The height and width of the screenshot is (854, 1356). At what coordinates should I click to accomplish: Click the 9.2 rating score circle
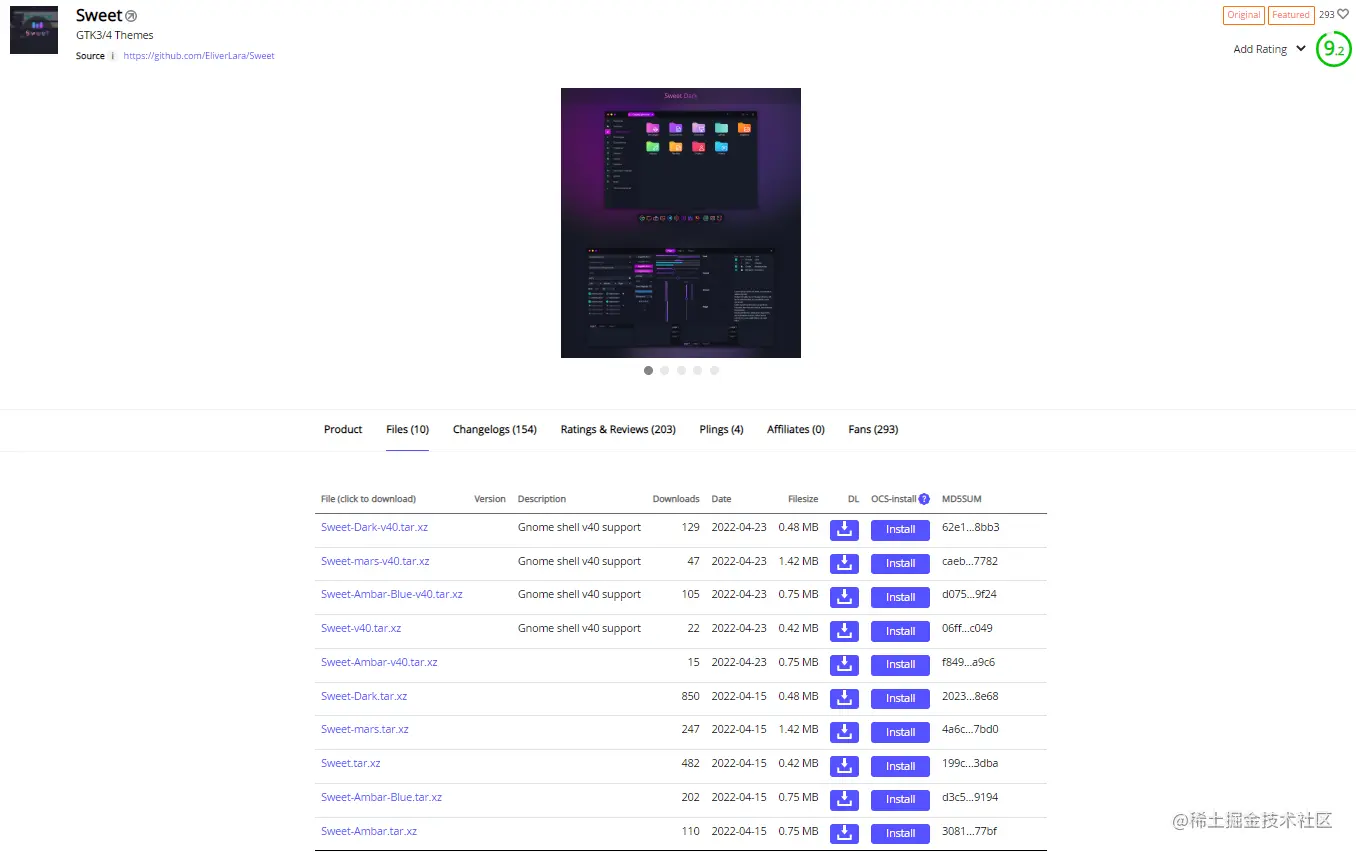coord(1333,48)
